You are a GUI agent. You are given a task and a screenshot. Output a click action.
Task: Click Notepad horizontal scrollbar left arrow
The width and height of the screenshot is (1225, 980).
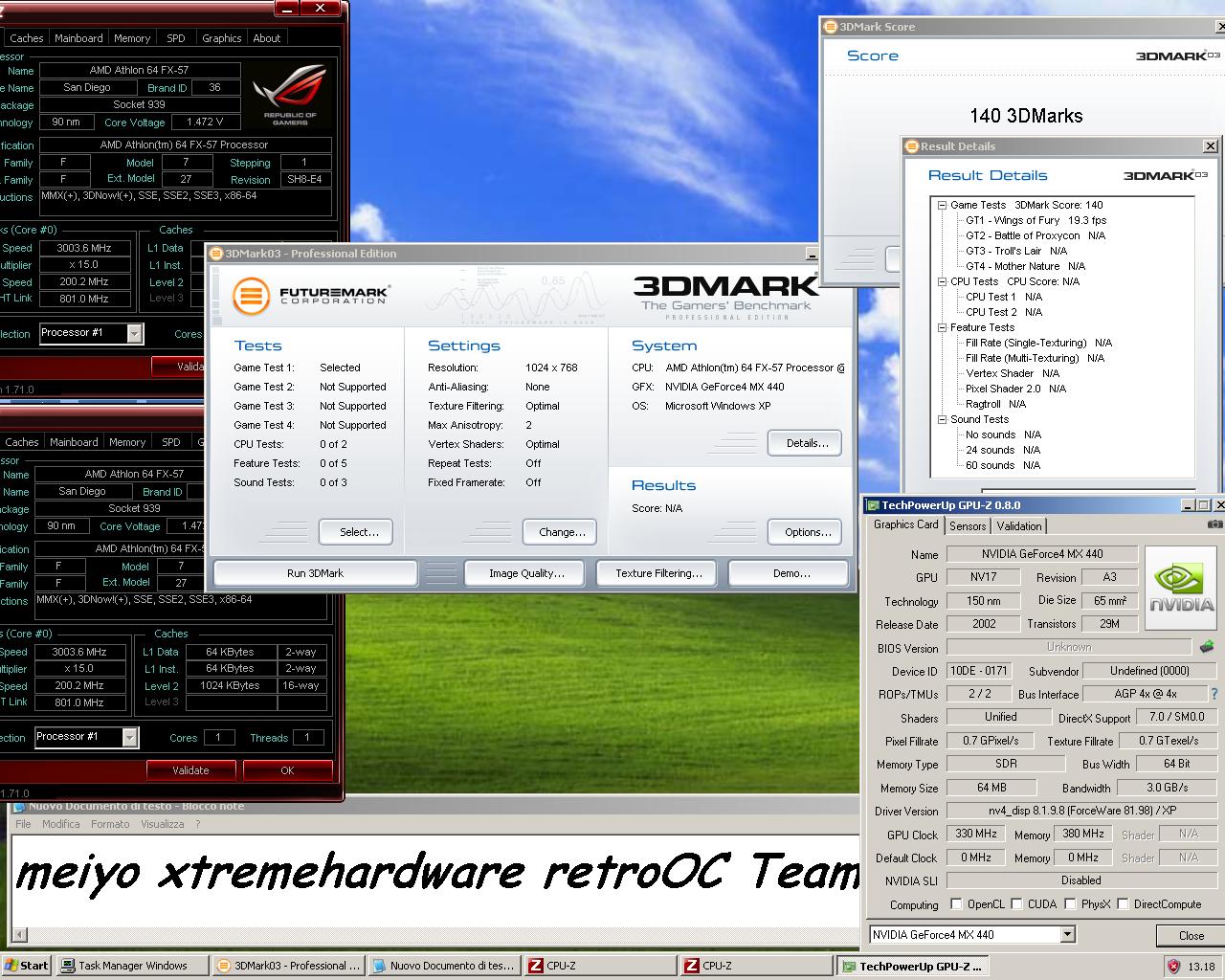coord(18,936)
